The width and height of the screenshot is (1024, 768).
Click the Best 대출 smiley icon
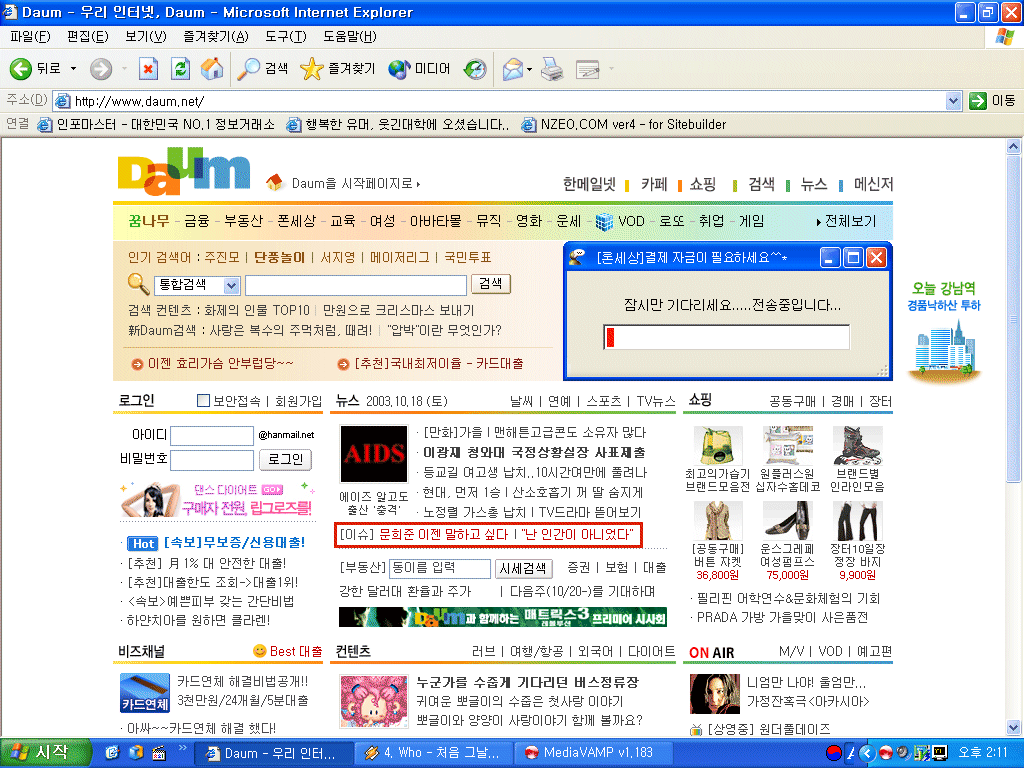tap(259, 650)
